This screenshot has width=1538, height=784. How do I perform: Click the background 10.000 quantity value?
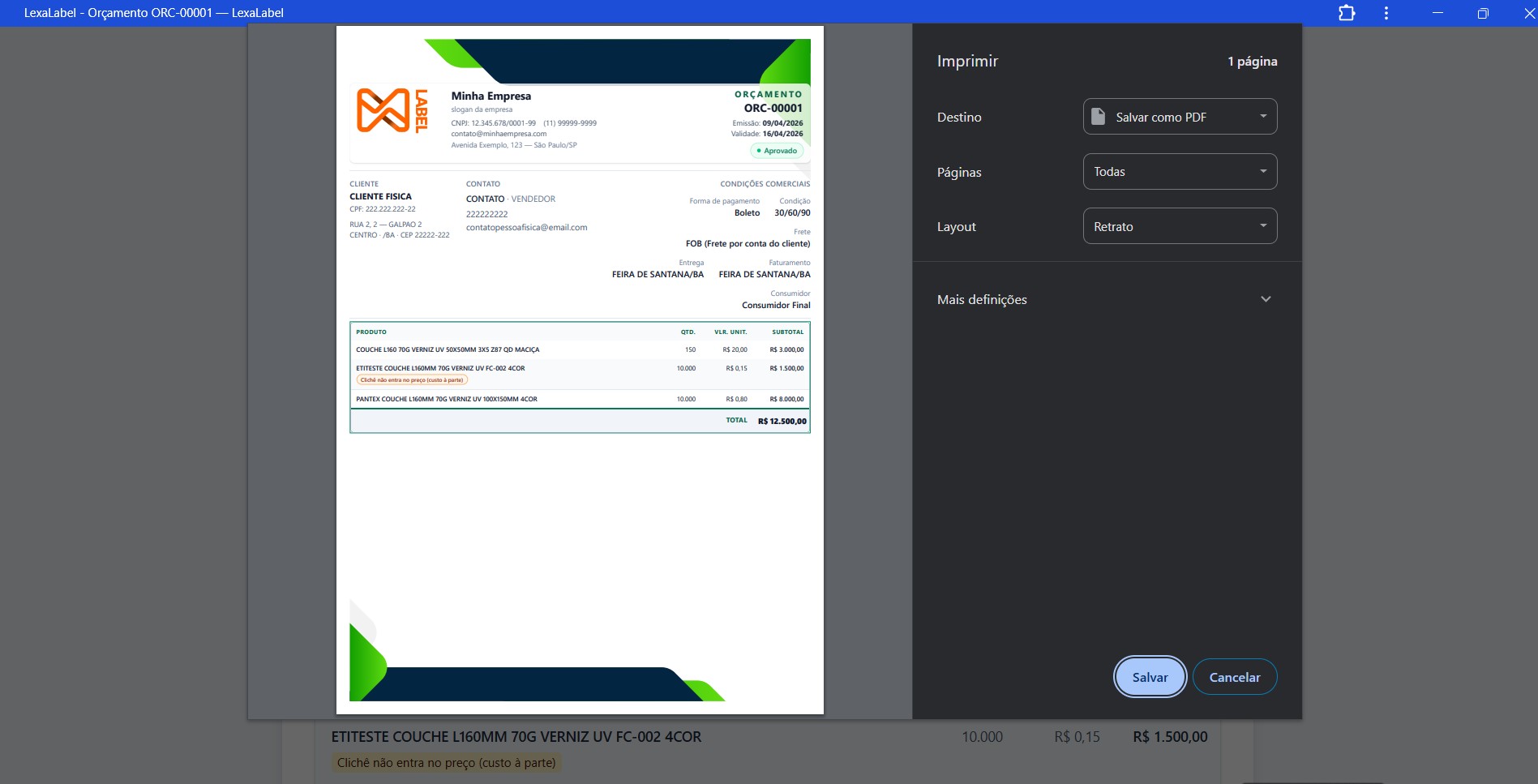[x=982, y=737]
